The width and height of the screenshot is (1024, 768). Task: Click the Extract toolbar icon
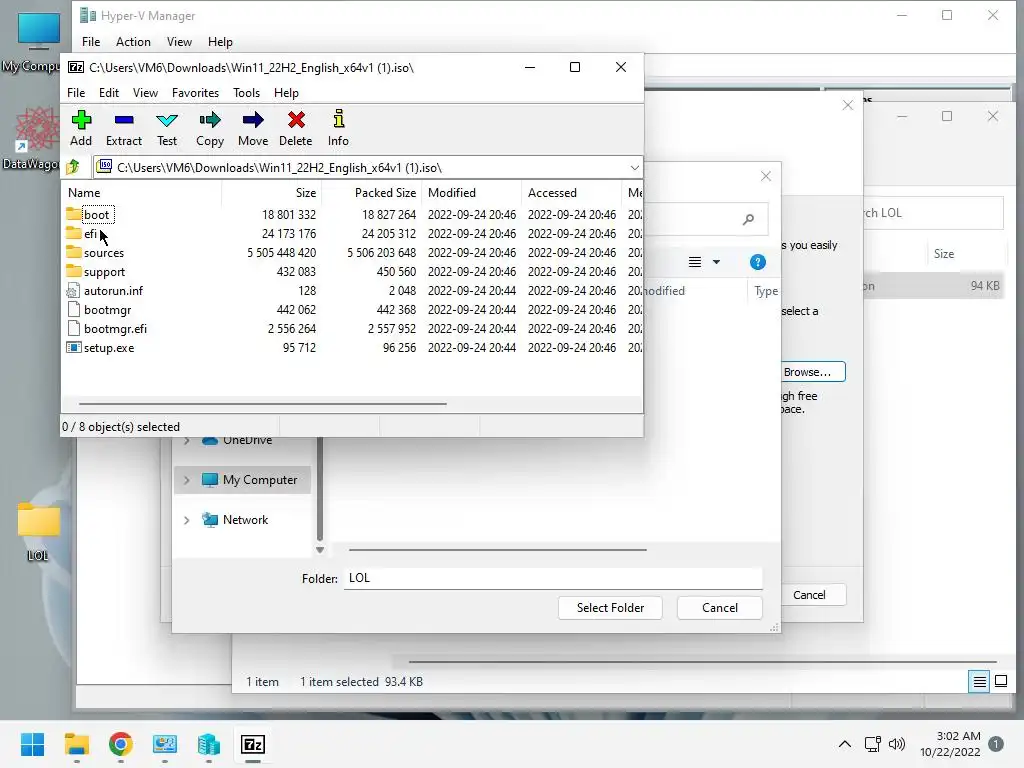coord(123,128)
